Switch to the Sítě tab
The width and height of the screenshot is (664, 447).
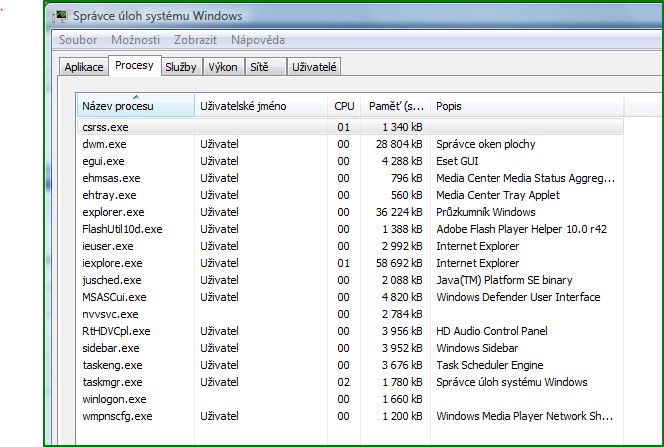pos(259,67)
